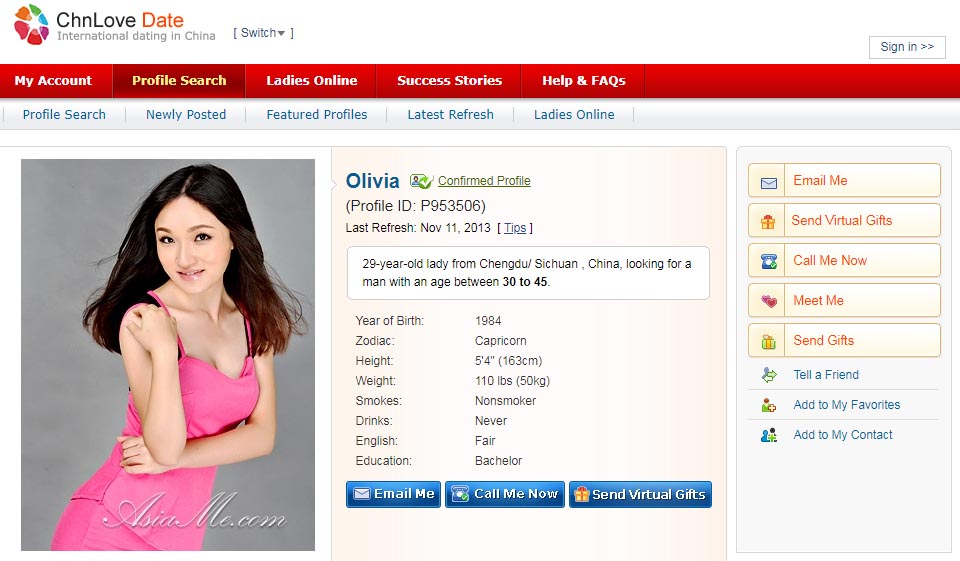Screen dimensions: 960x561
Task: Click the telephone icon beside Call Me Now in the sidebar
Action: coord(768,262)
